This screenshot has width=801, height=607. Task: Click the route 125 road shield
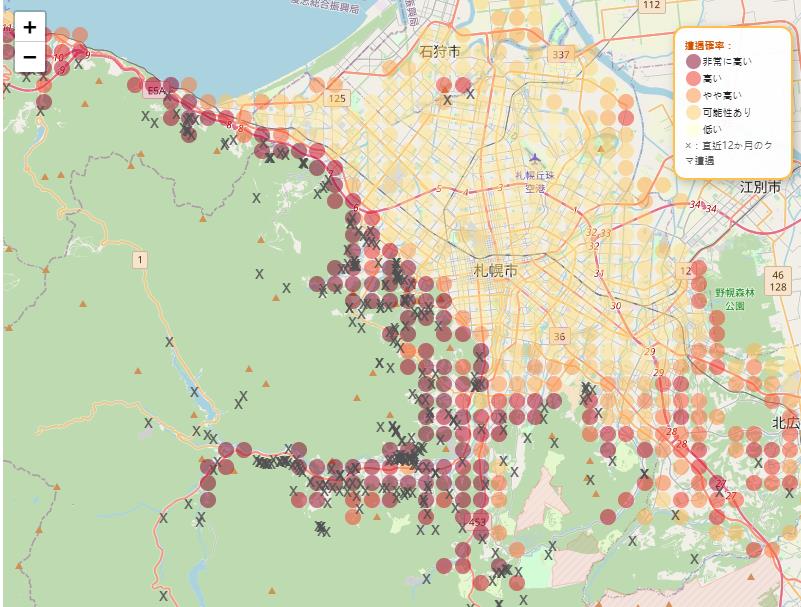[x=337, y=98]
